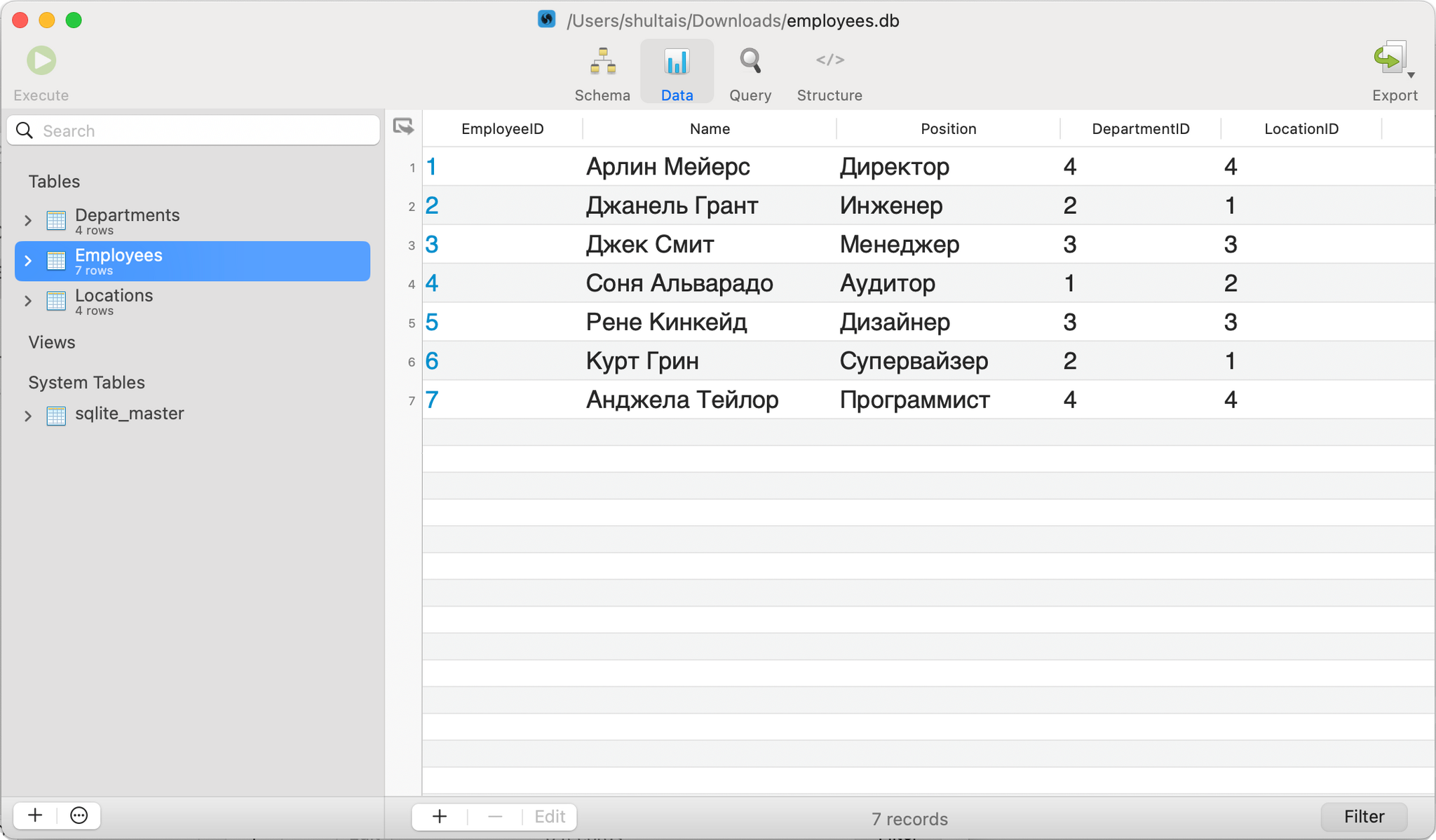Expand the sqlite_master table chevron
The width and height of the screenshot is (1436, 840).
point(28,416)
